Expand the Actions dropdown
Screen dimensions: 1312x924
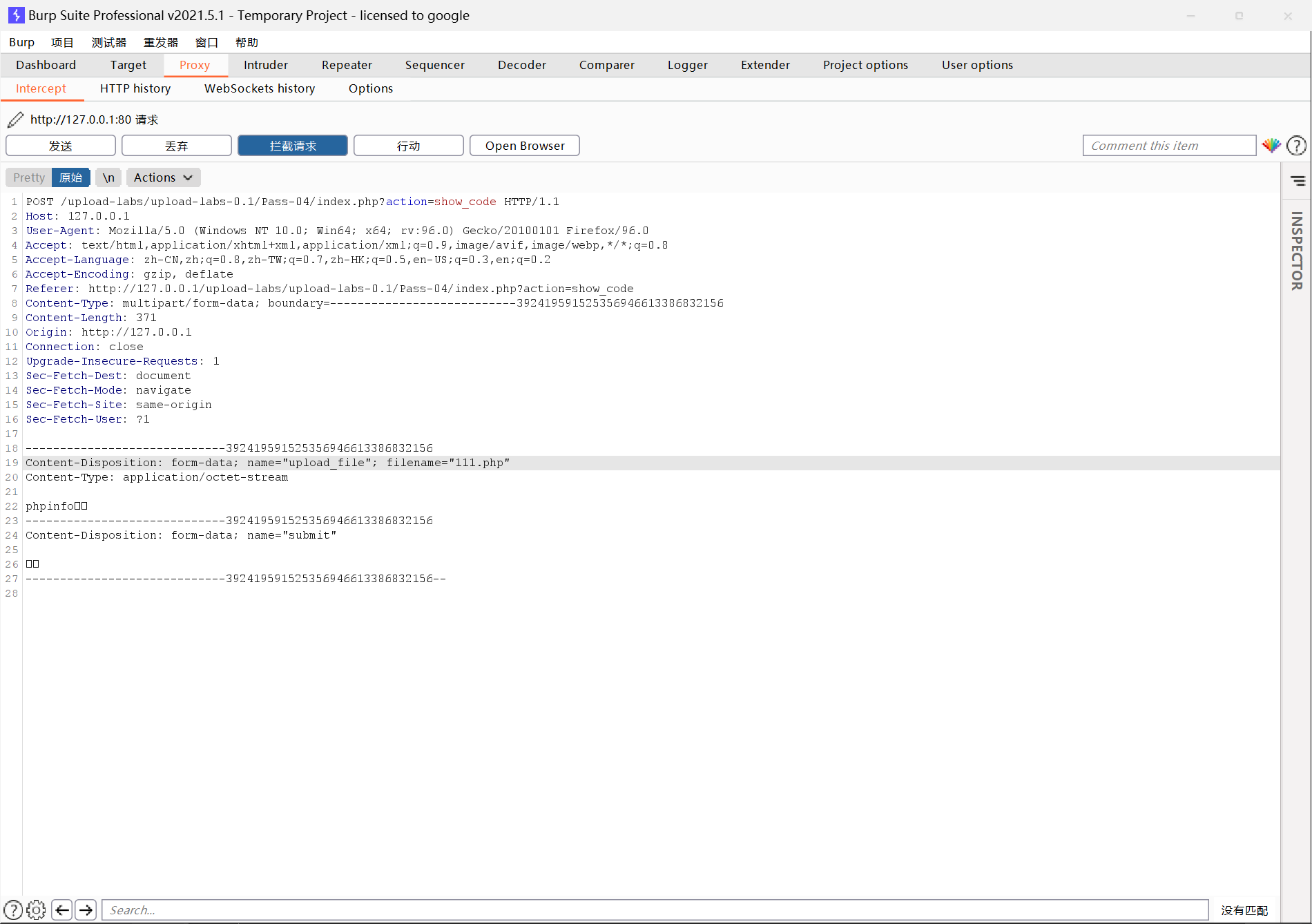tap(164, 177)
